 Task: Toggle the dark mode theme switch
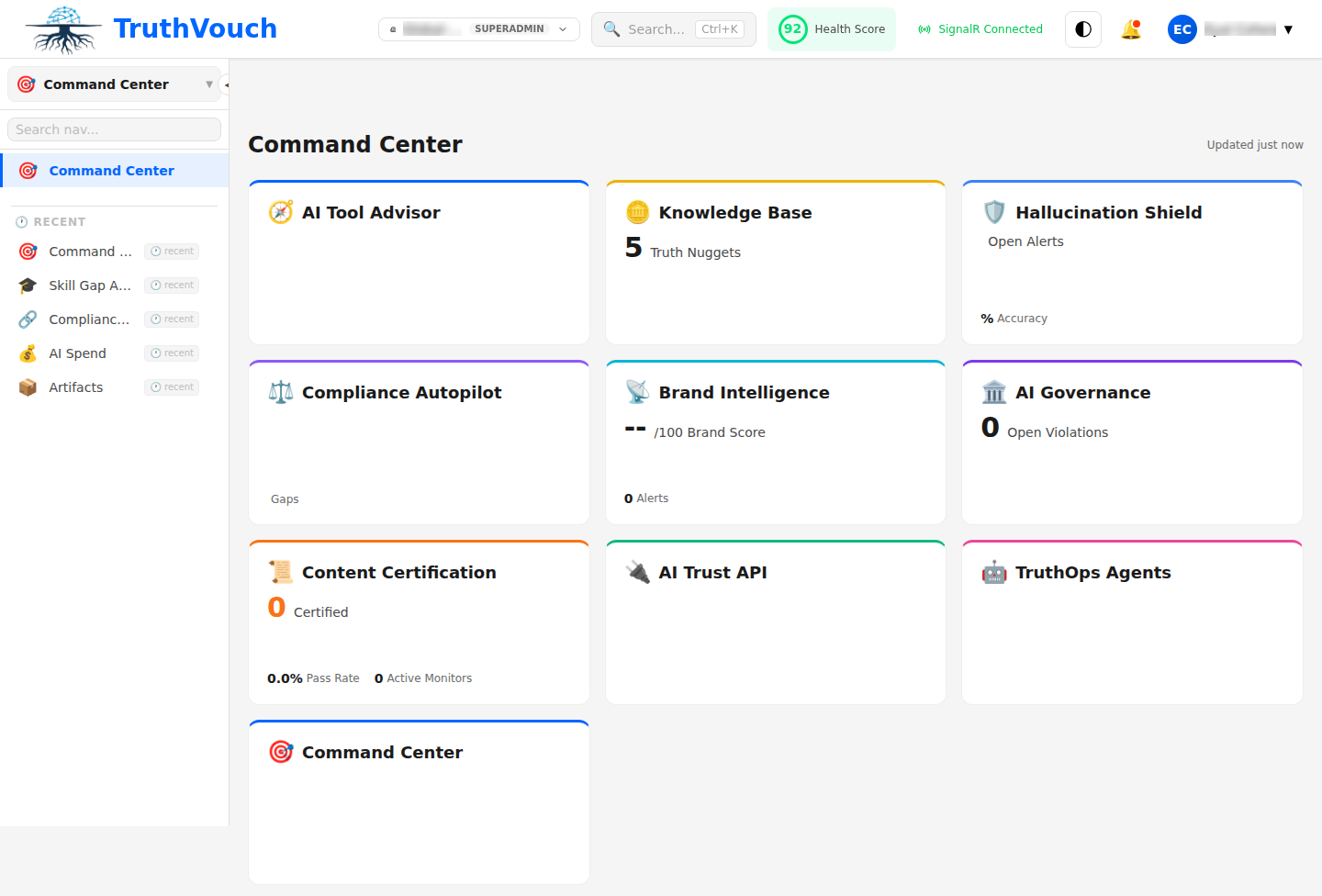coord(1082,28)
